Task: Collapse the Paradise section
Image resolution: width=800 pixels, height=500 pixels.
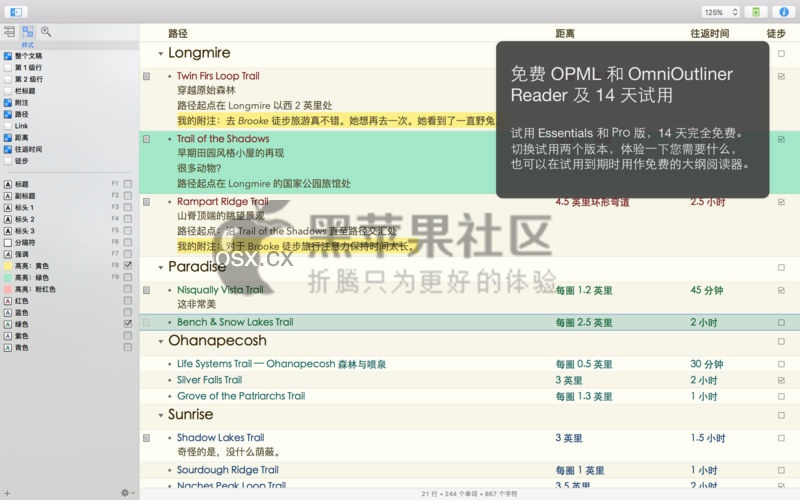Action: [x=161, y=267]
